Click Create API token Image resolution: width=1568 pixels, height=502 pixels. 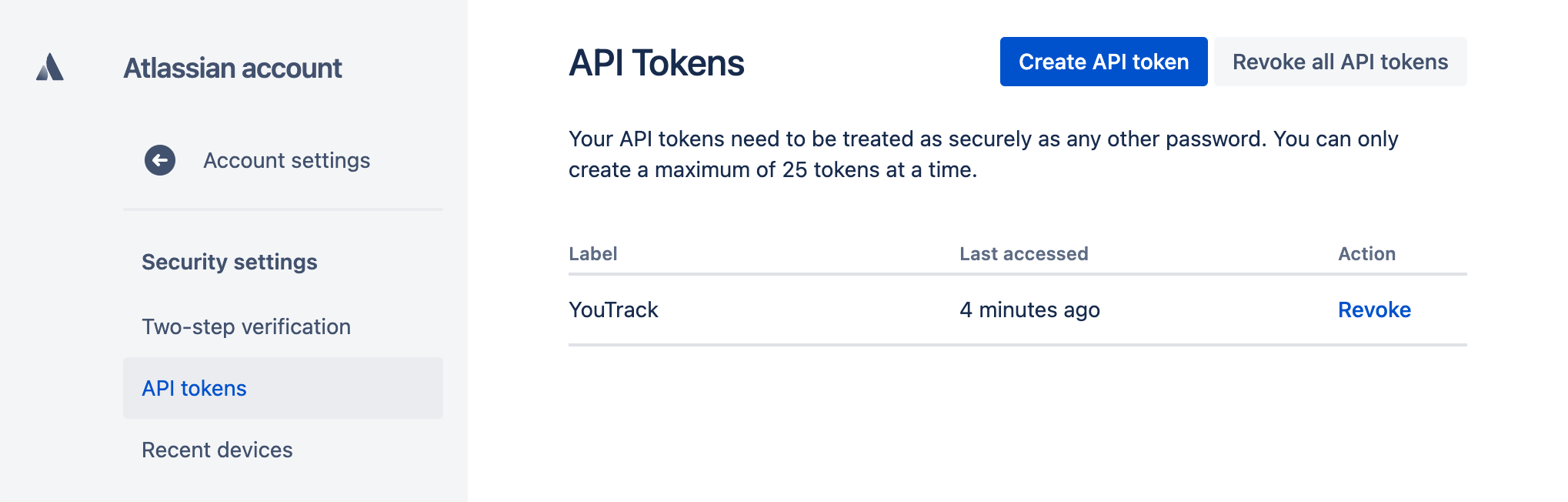[1103, 62]
